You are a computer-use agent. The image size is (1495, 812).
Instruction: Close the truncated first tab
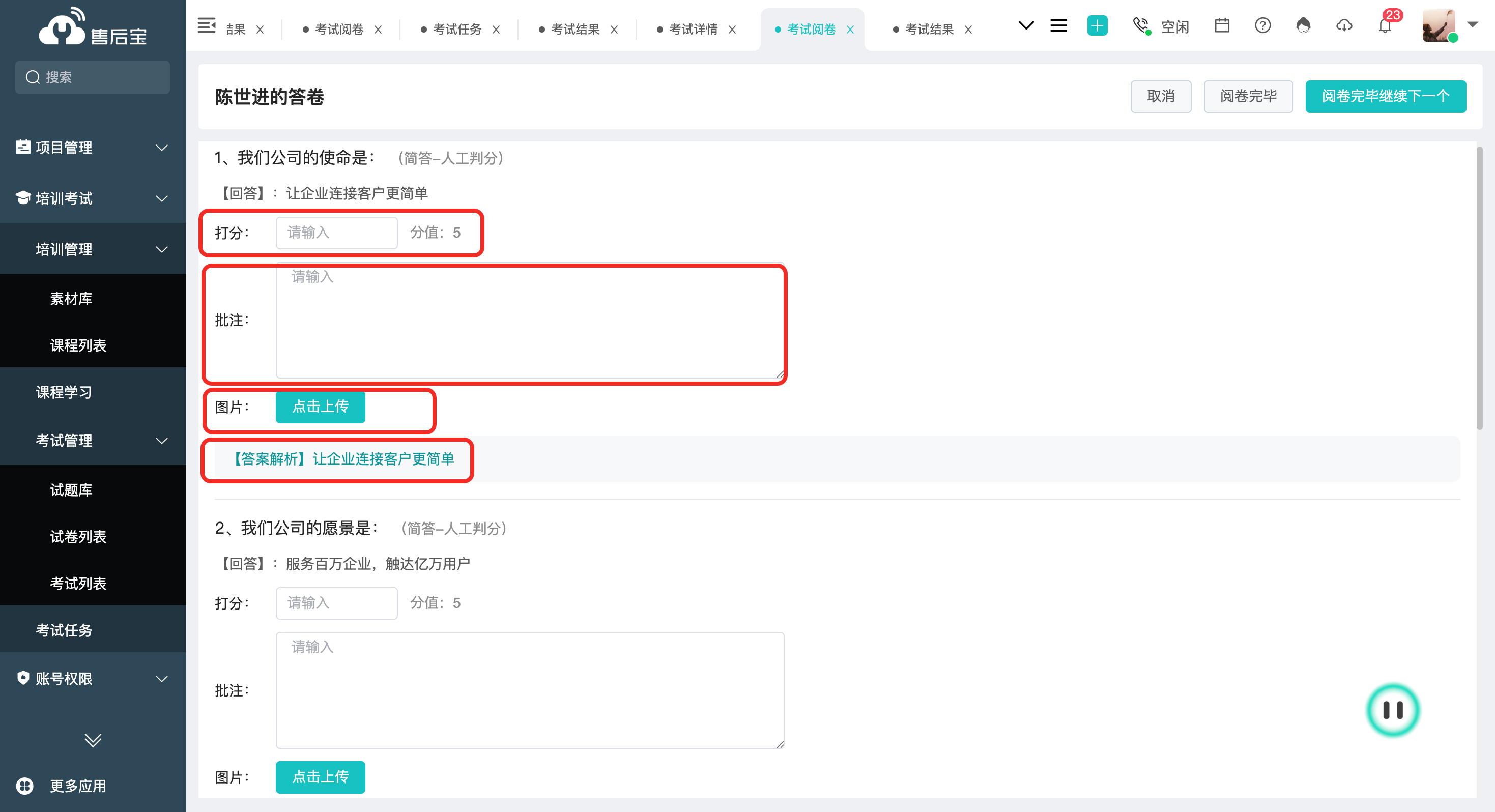[260, 30]
